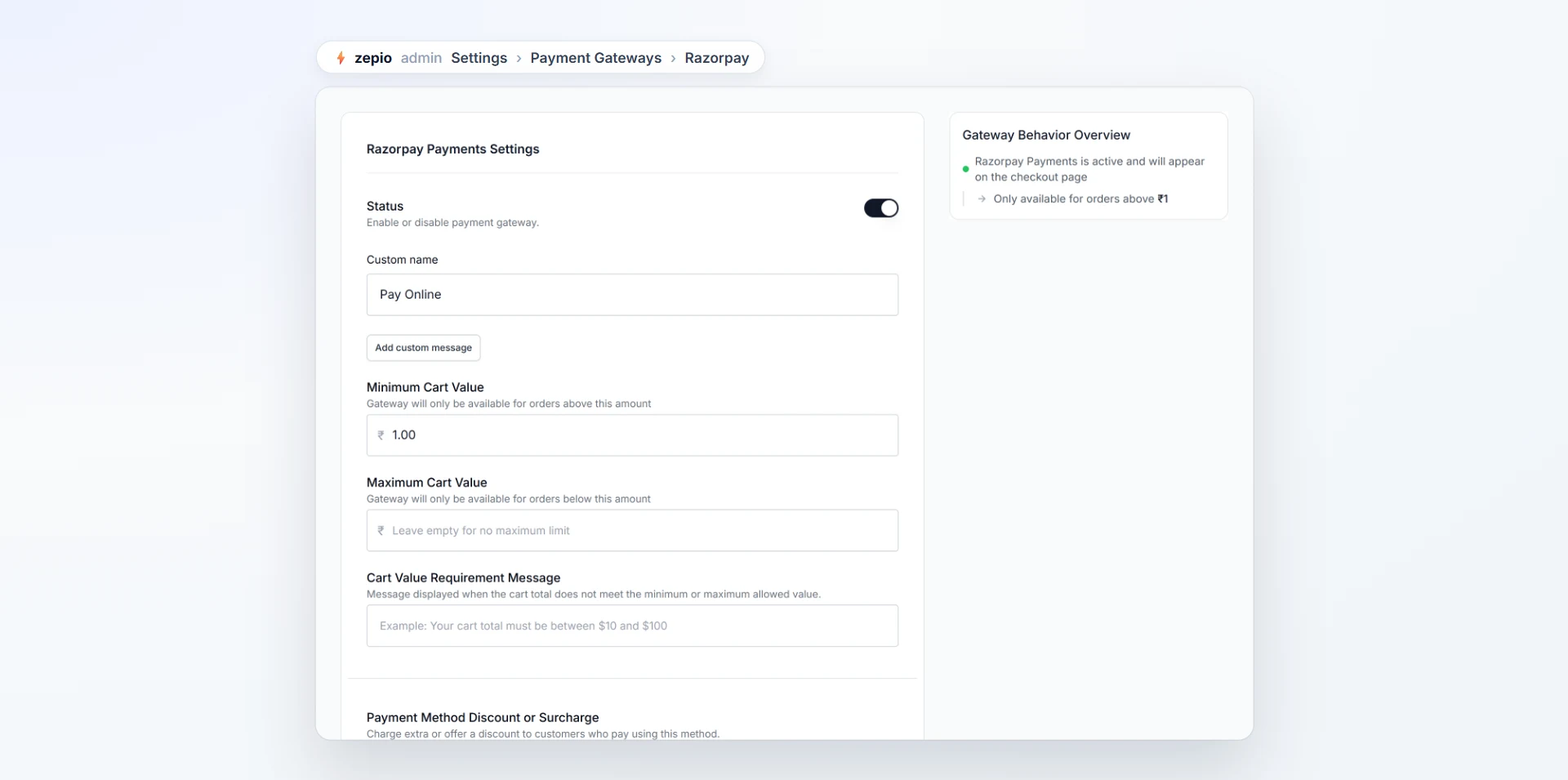Click 'Enable or disable payment gateway.' description
This screenshot has height=780, width=1568.
point(452,222)
